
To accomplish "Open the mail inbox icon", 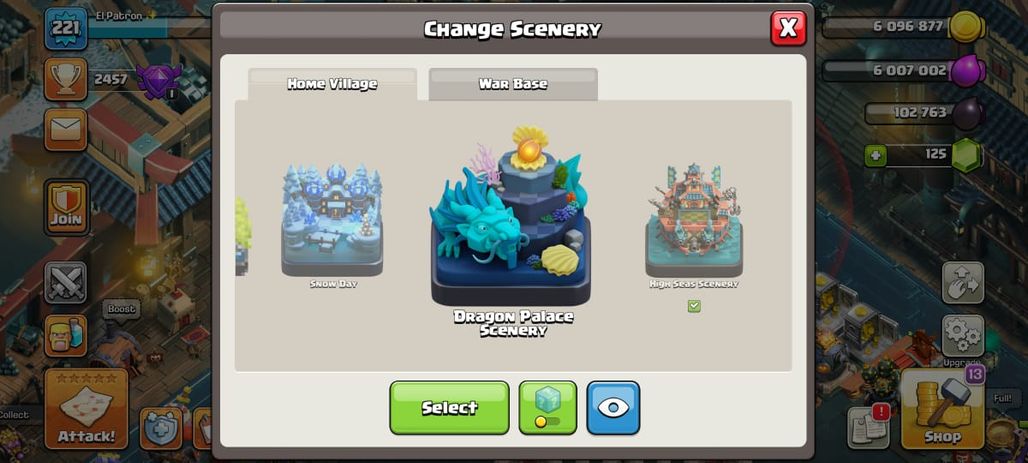I will (x=66, y=130).
